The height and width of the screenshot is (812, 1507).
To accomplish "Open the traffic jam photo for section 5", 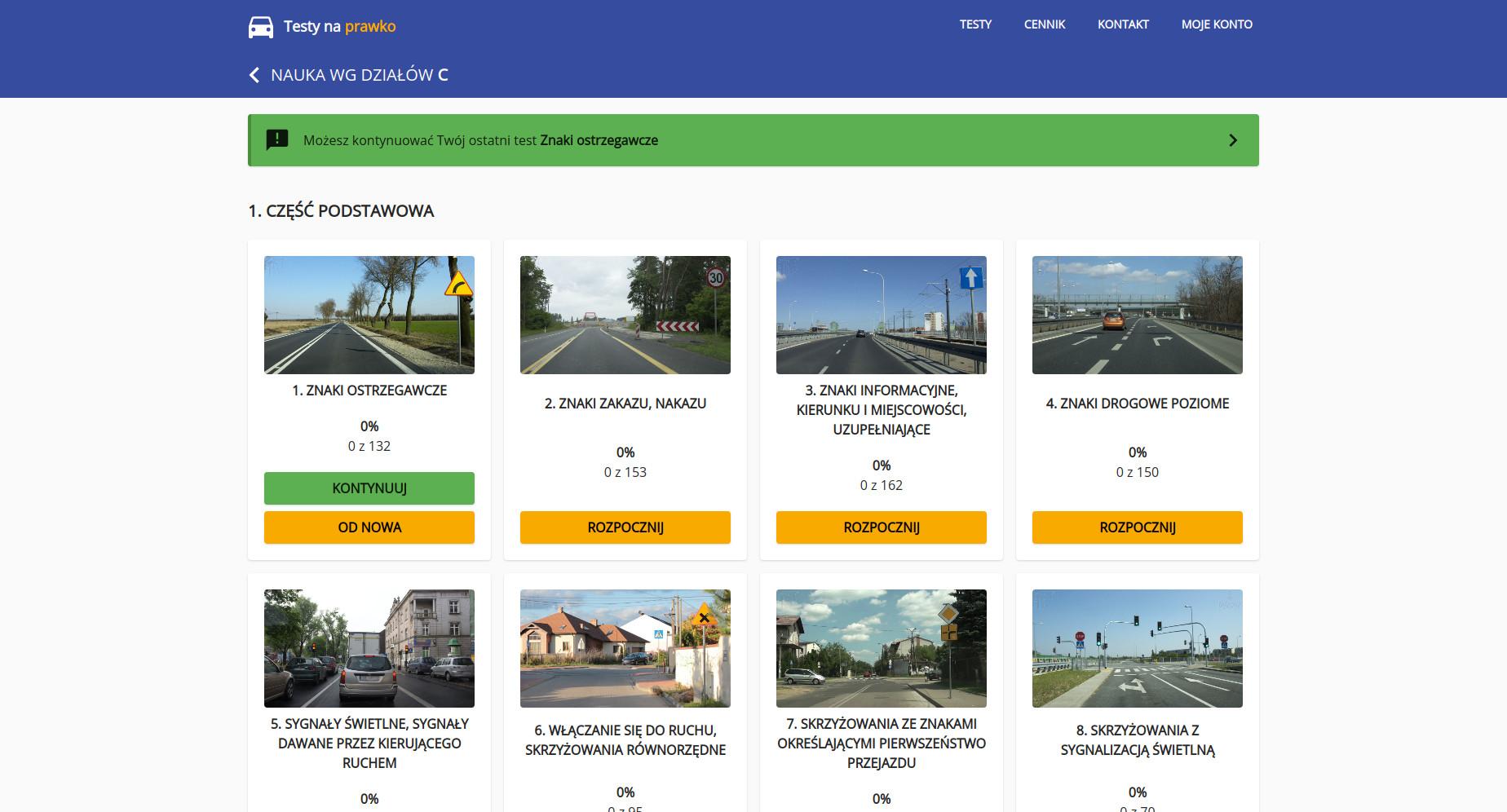I will tap(369, 648).
